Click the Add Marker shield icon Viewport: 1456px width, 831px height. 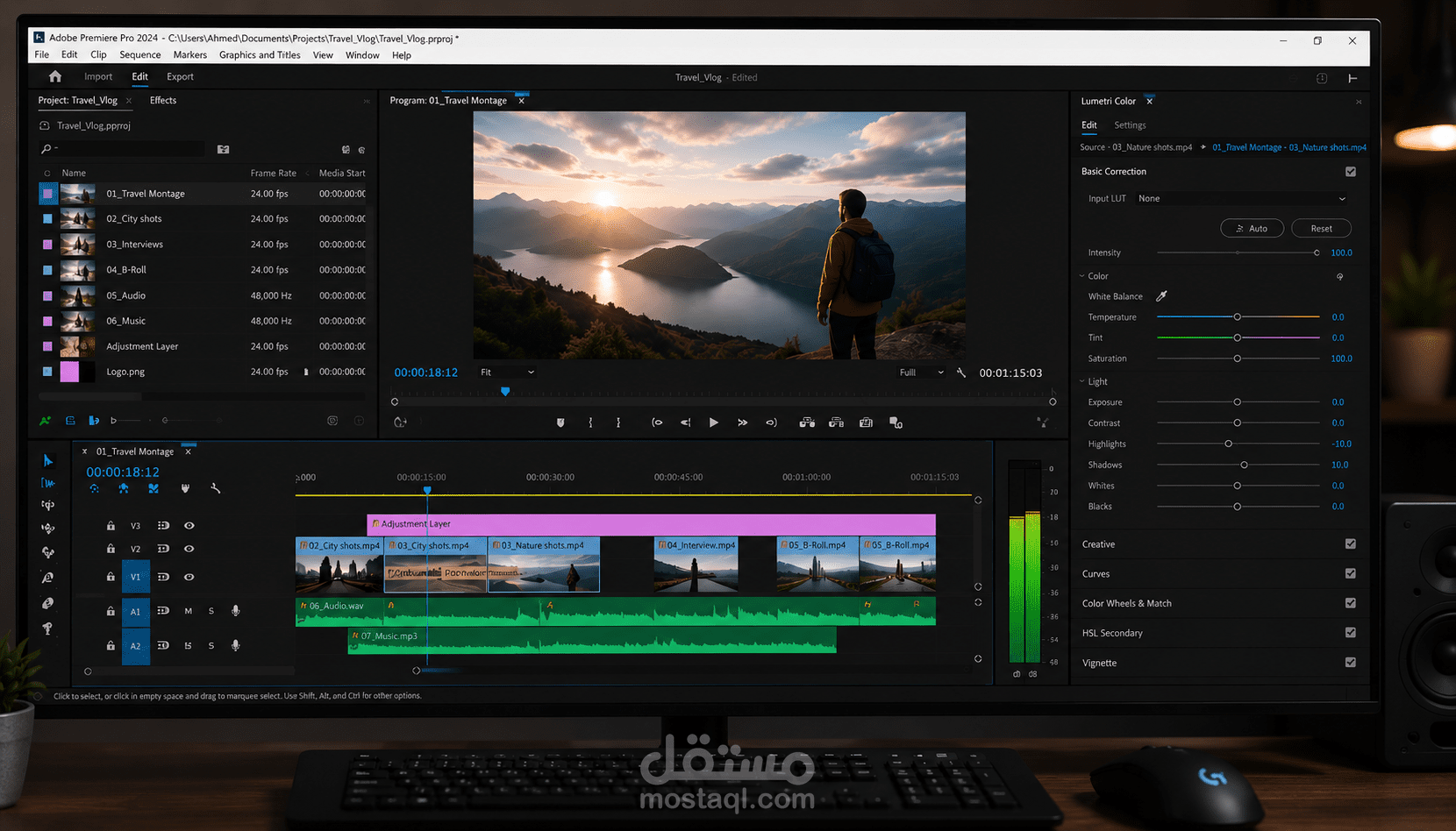pyautogui.click(x=560, y=423)
